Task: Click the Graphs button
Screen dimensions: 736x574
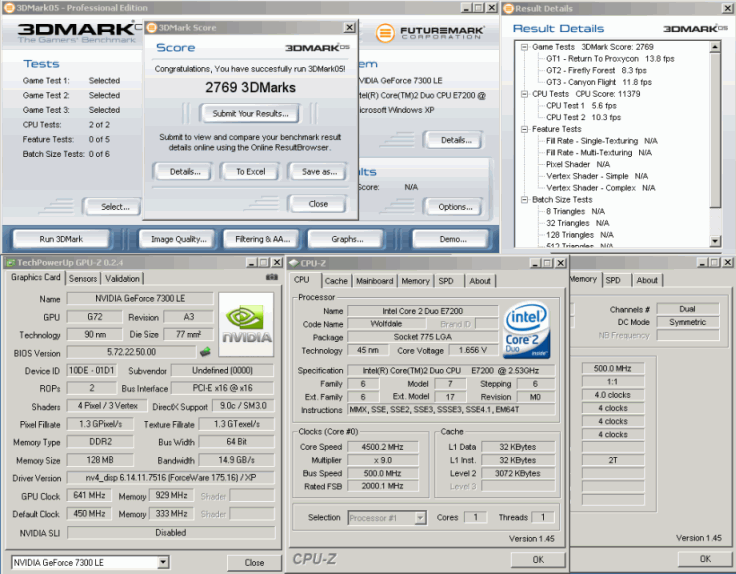Action: click(347, 239)
